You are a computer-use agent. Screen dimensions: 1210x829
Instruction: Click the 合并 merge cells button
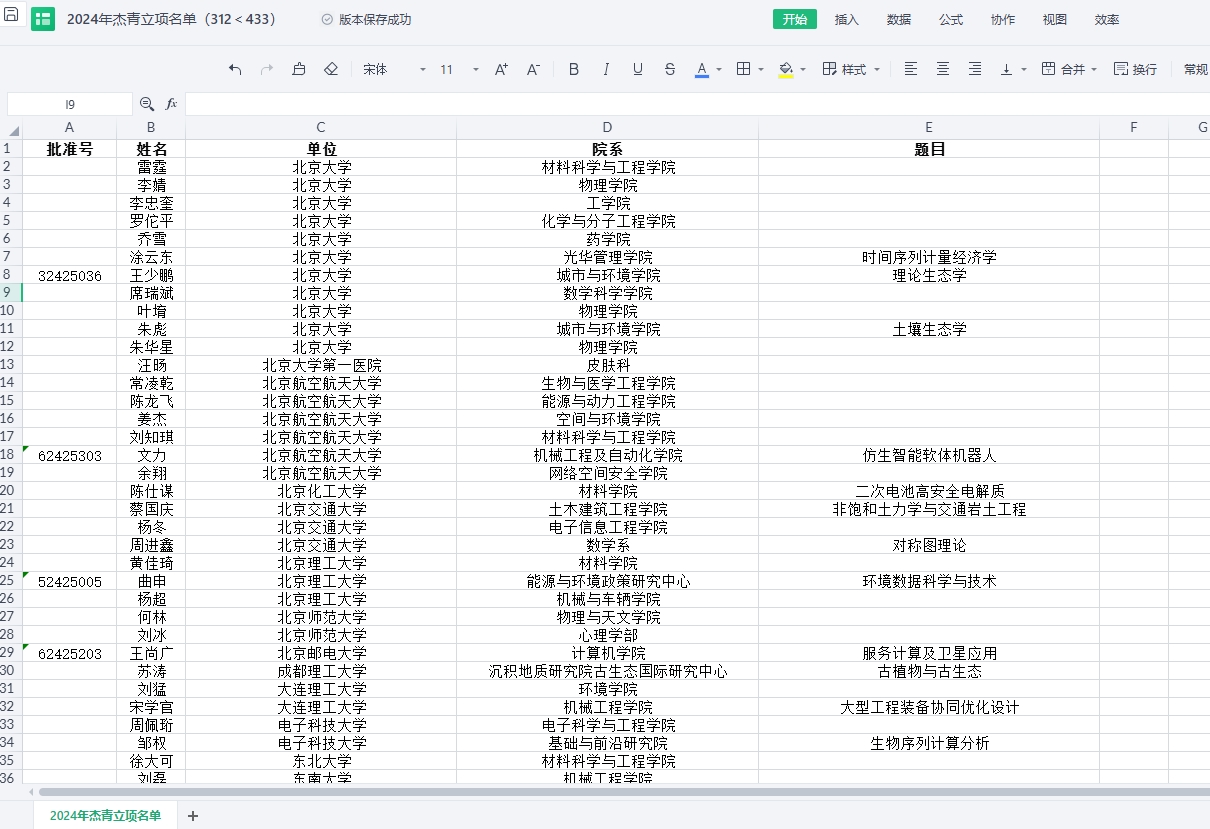pyautogui.click(x=1063, y=69)
